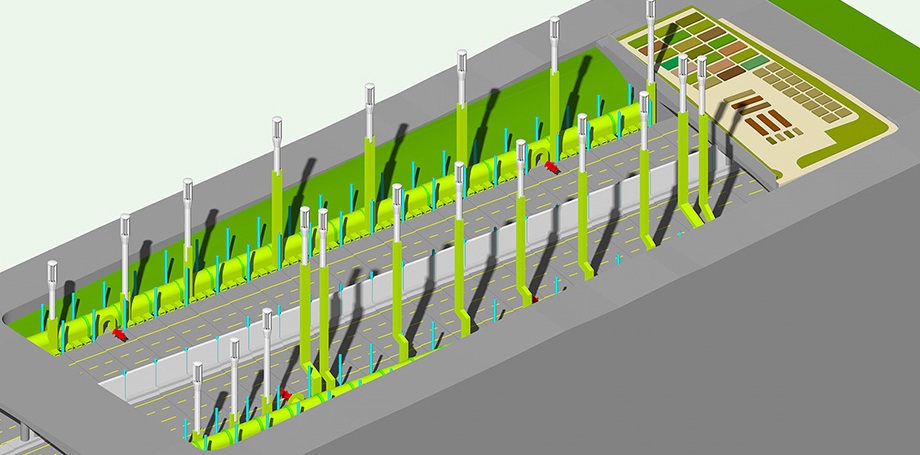
Task: Pick the red marker at the bottom roadway edge
Action: pyautogui.click(x=286, y=395)
